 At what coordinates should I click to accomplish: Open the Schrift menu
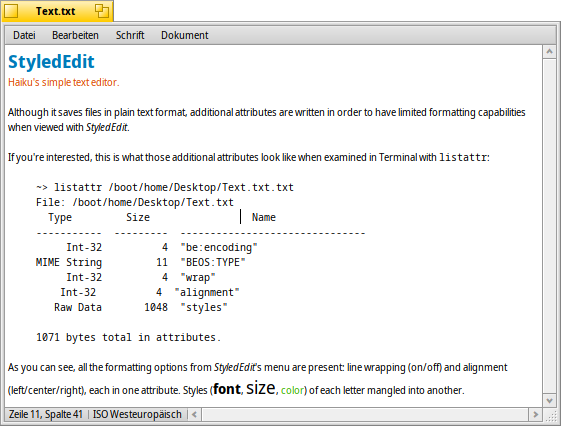click(x=130, y=35)
